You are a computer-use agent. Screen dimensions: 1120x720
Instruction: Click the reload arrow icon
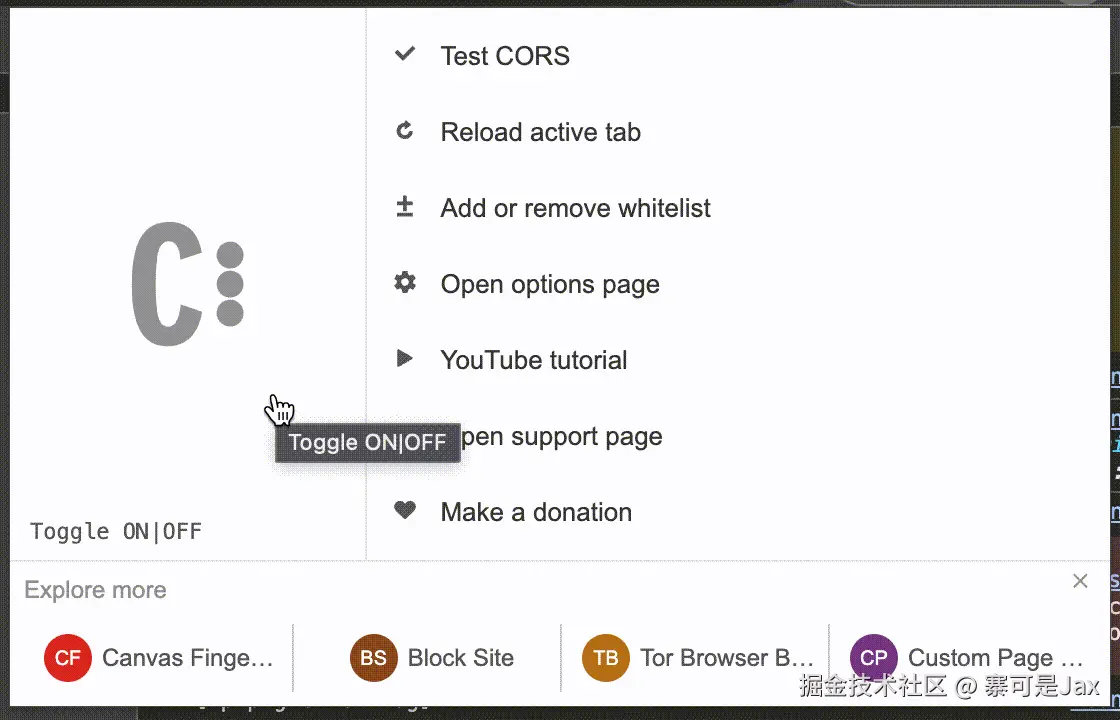[405, 131]
